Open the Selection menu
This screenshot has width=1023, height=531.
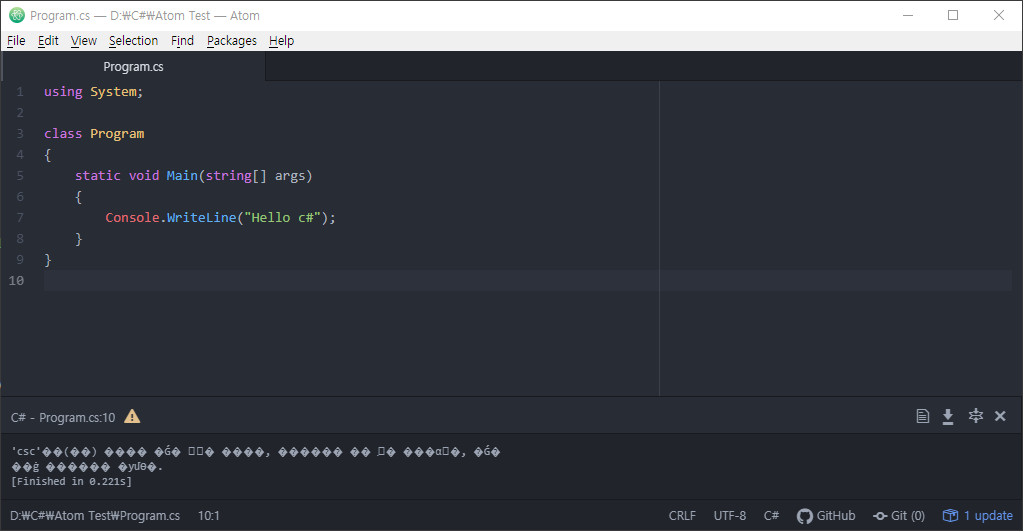[133, 40]
